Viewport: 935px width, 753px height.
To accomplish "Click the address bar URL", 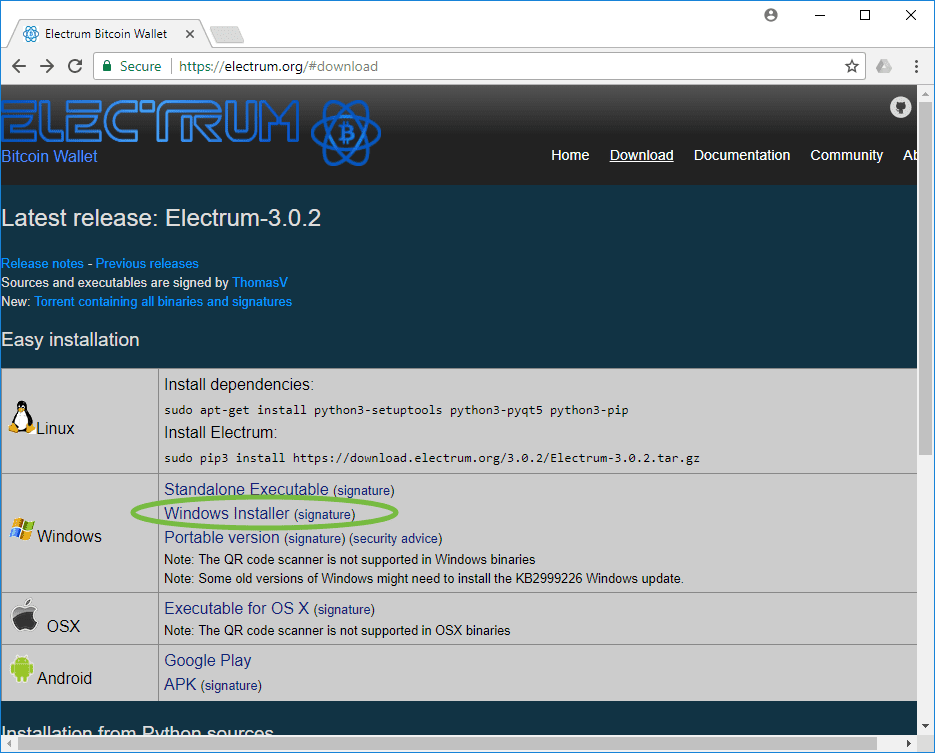I will [x=278, y=66].
